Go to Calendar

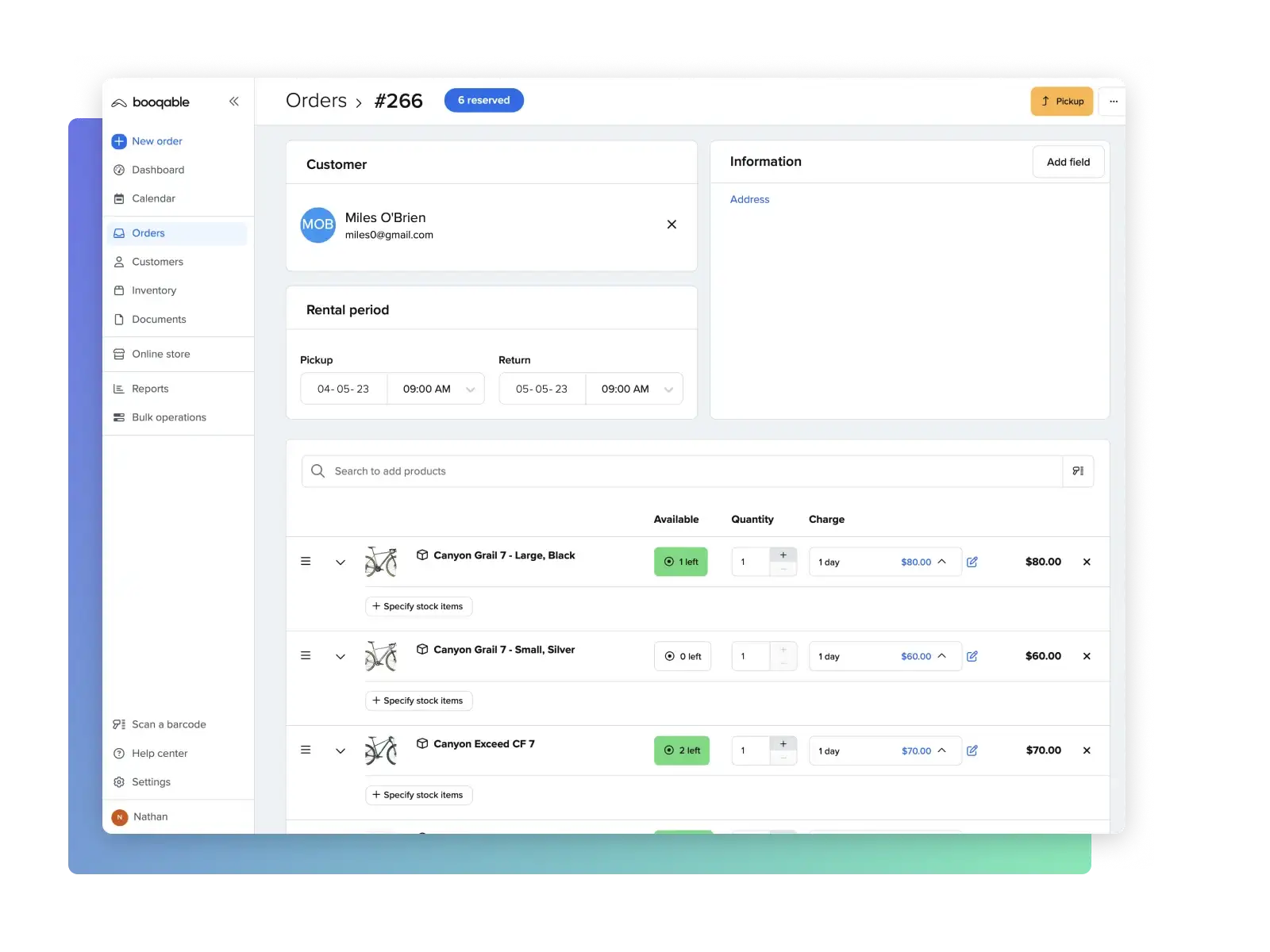click(x=144, y=198)
